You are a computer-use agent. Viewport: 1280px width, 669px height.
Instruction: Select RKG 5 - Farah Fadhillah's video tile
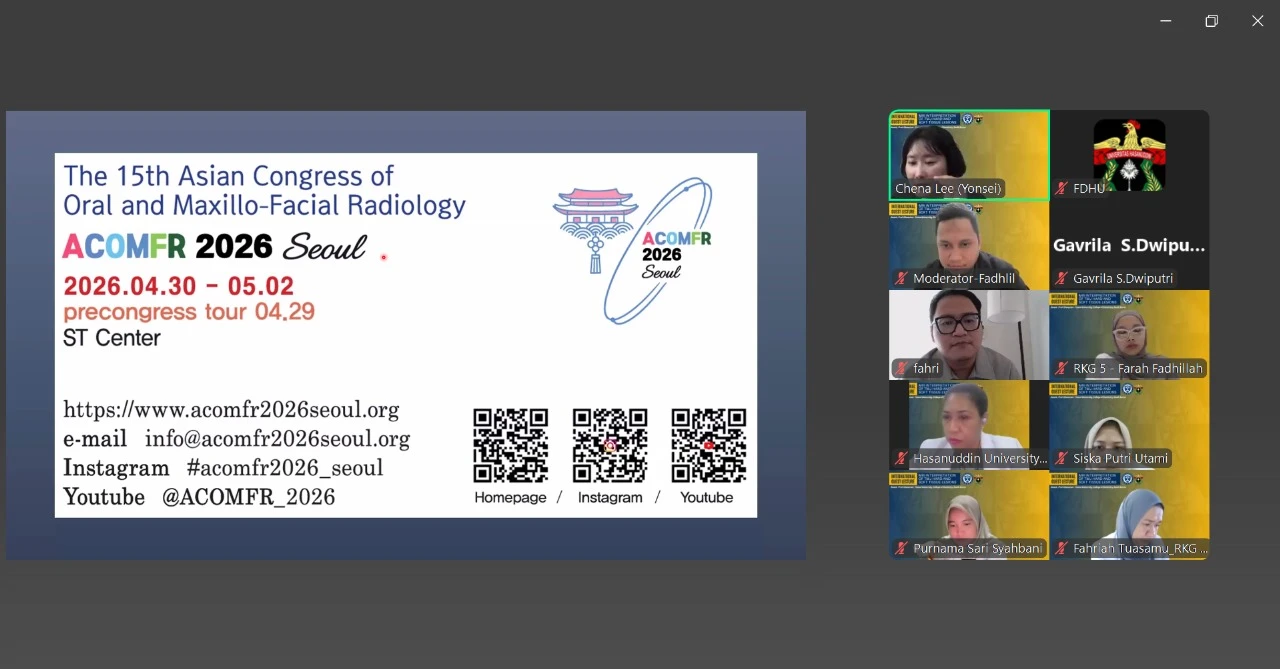click(x=1129, y=335)
